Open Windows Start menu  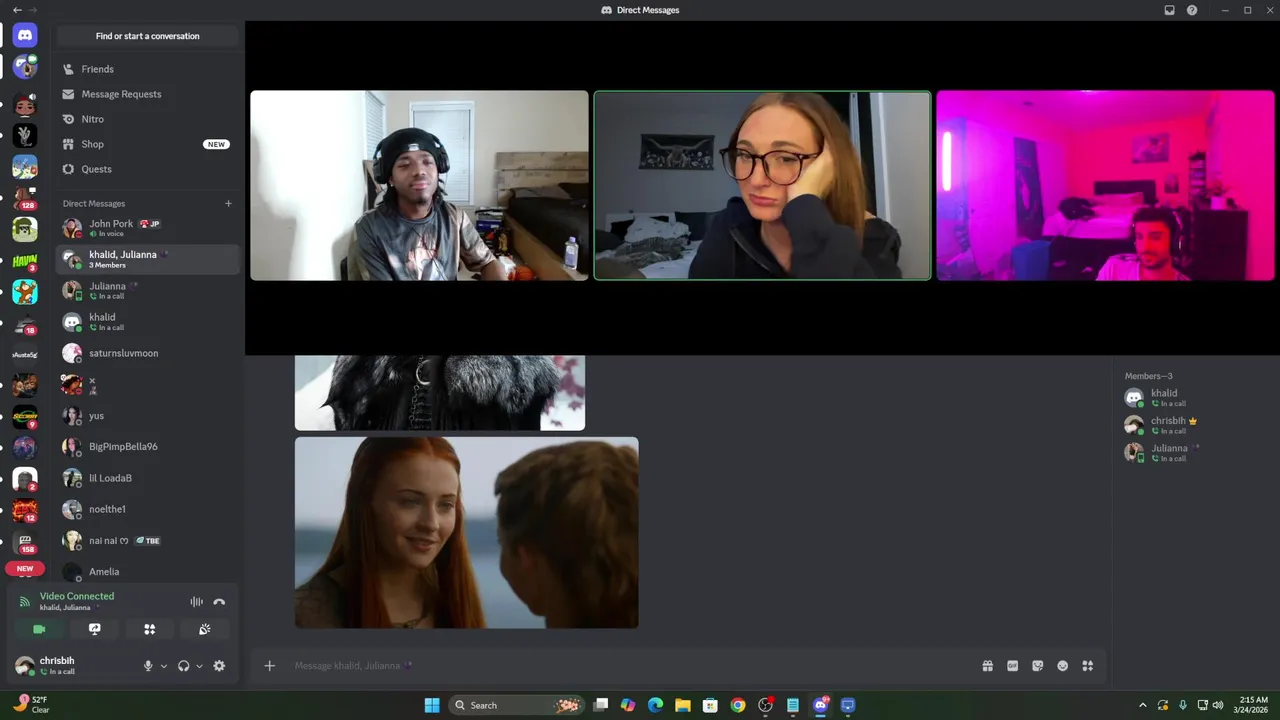(432, 705)
